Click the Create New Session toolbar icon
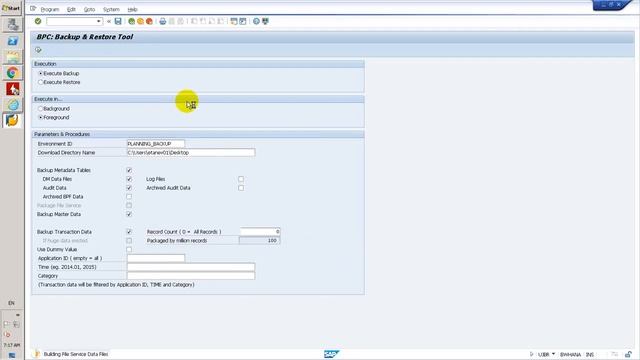Image resolution: width=640 pixels, height=360 pixels. pos(234,21)
